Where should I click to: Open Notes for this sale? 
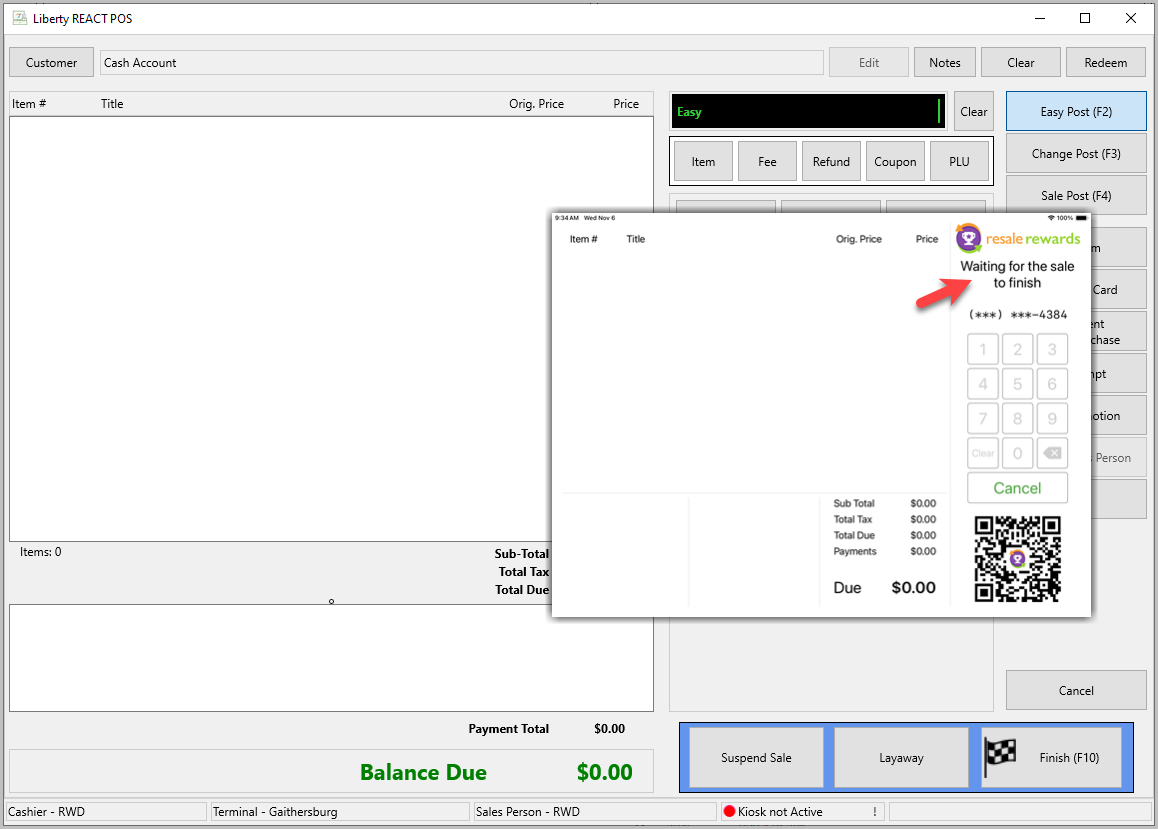click(945, 63)
